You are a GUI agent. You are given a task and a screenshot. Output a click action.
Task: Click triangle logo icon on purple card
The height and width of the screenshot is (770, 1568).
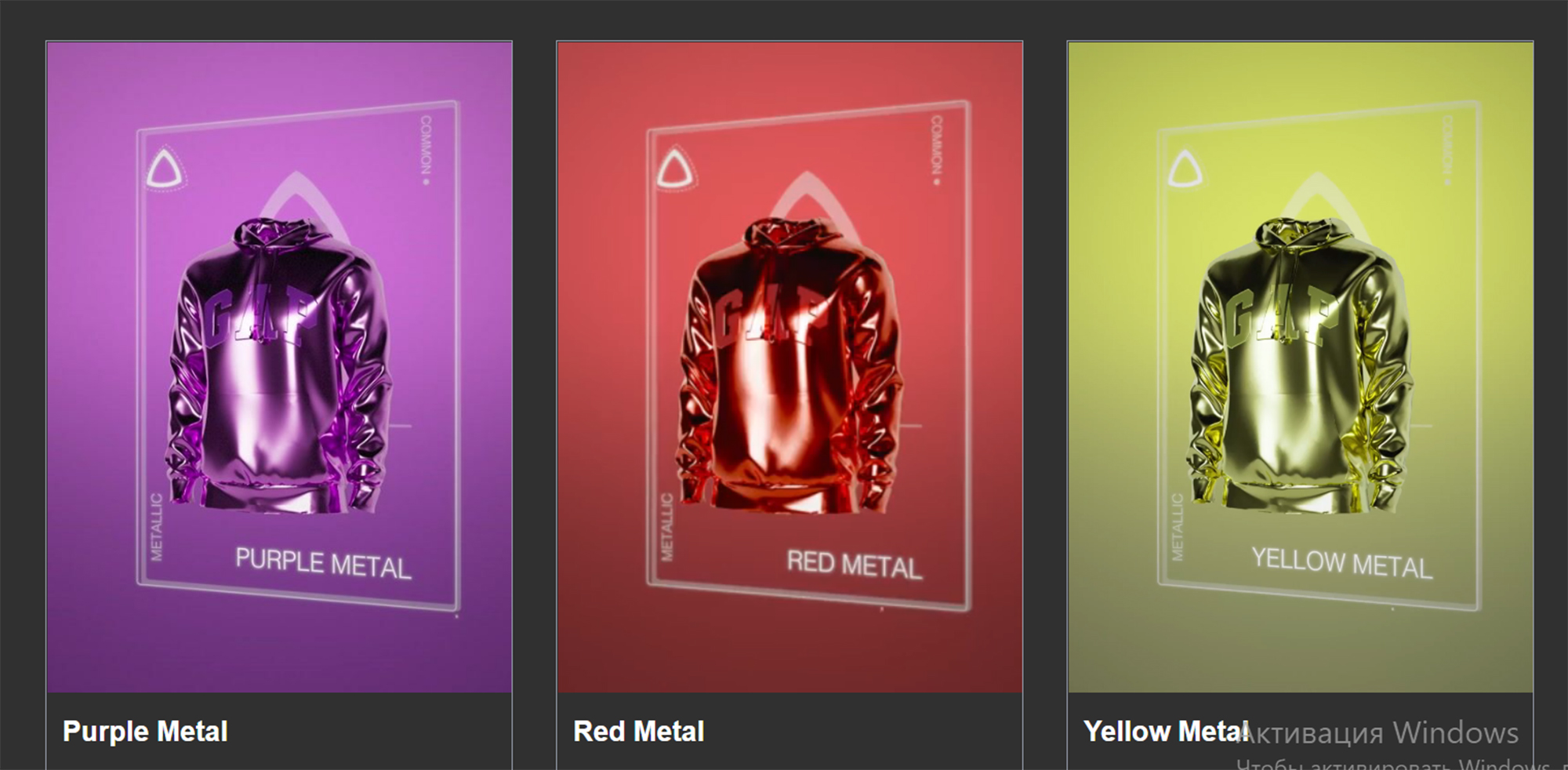(x=165, y=169)
